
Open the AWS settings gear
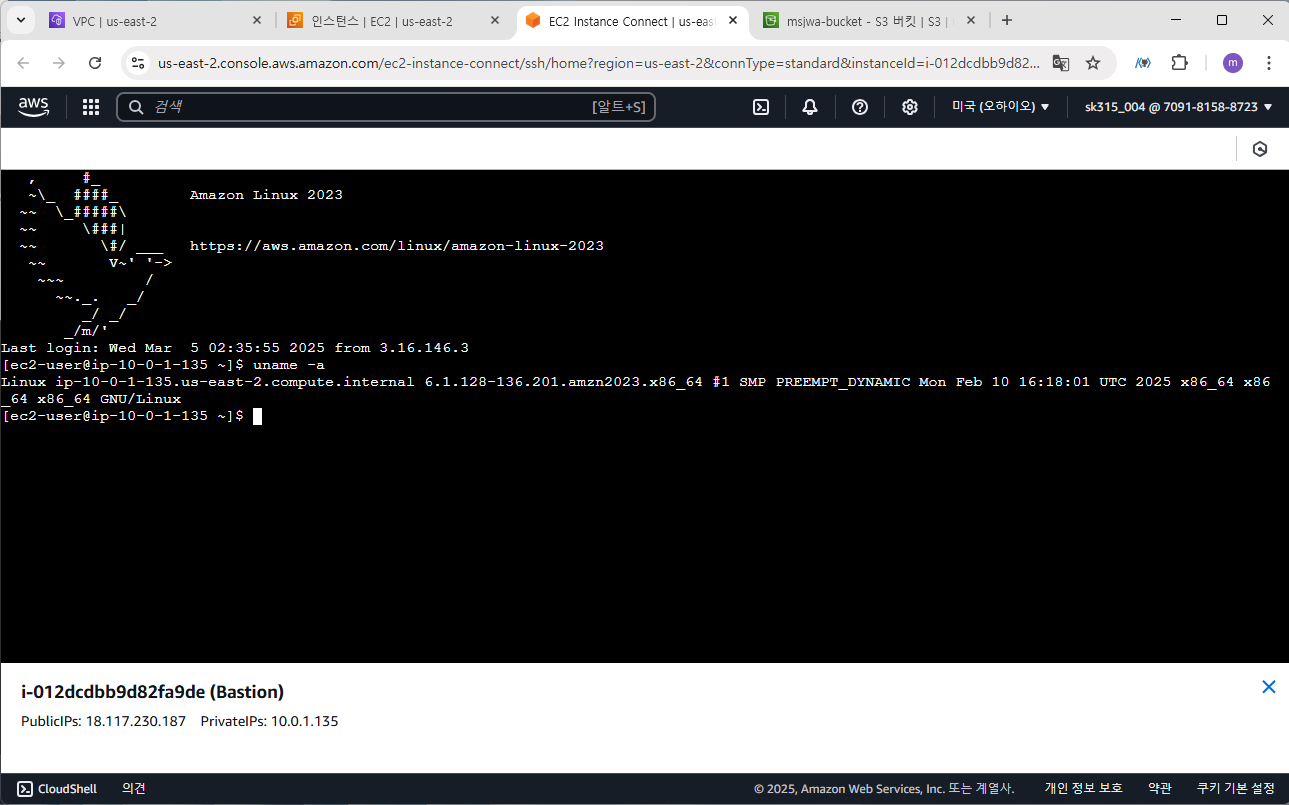tap(910, 107)
